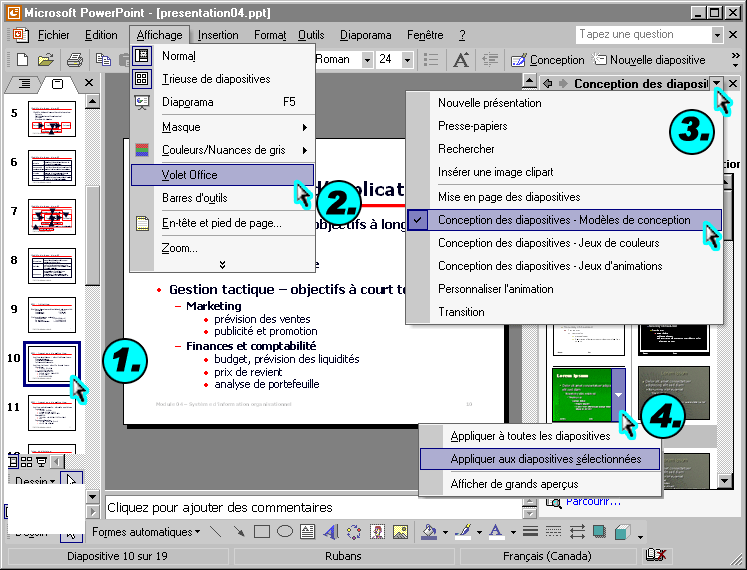This screenshot has height=570, width=747.
Task: Open the Diaporama menu in menu bar
Action: pyautogui.click(x=365, y=35)
